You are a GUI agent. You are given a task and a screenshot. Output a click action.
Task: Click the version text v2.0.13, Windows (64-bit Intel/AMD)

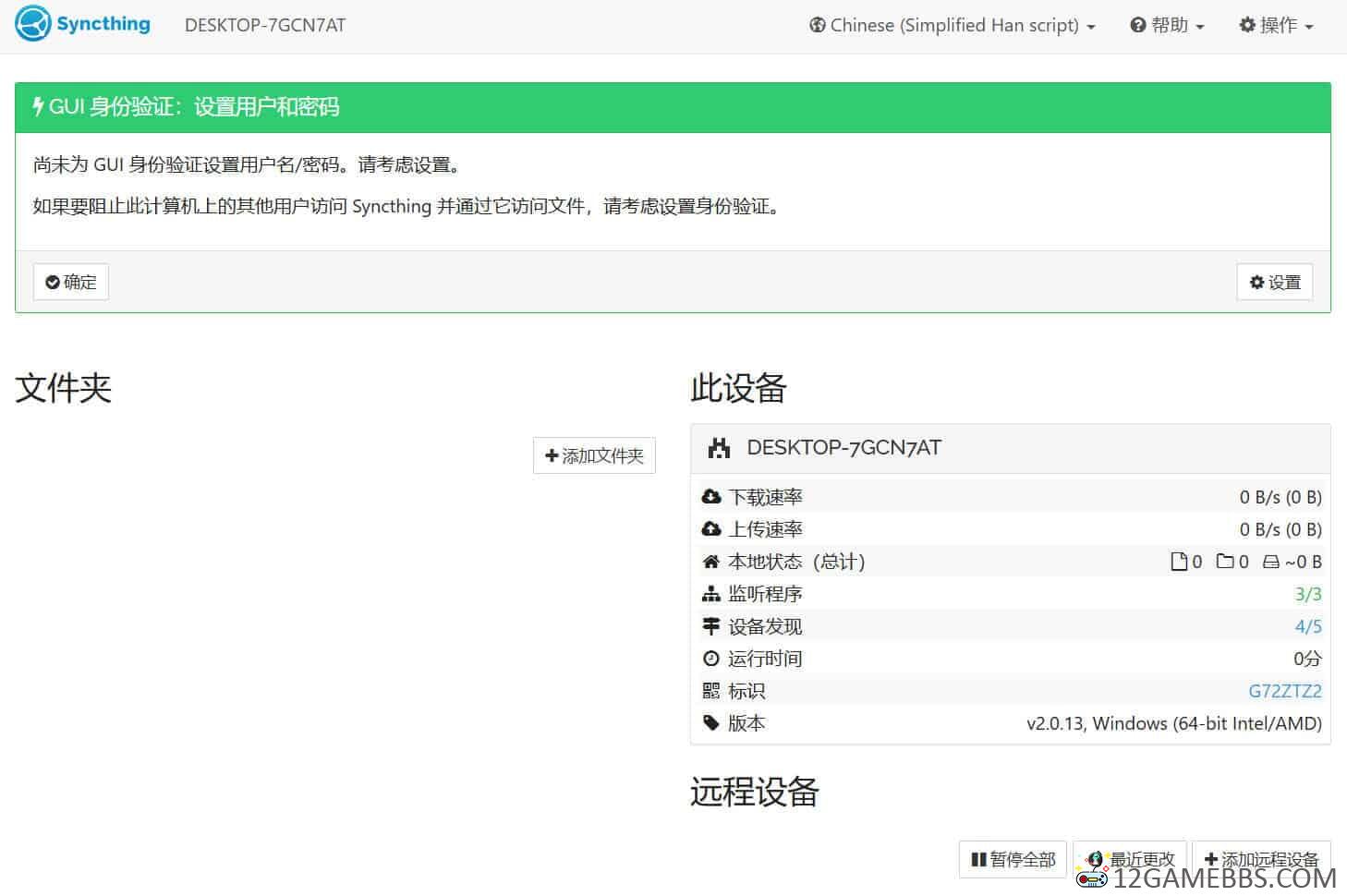[x=1174, y=723]
